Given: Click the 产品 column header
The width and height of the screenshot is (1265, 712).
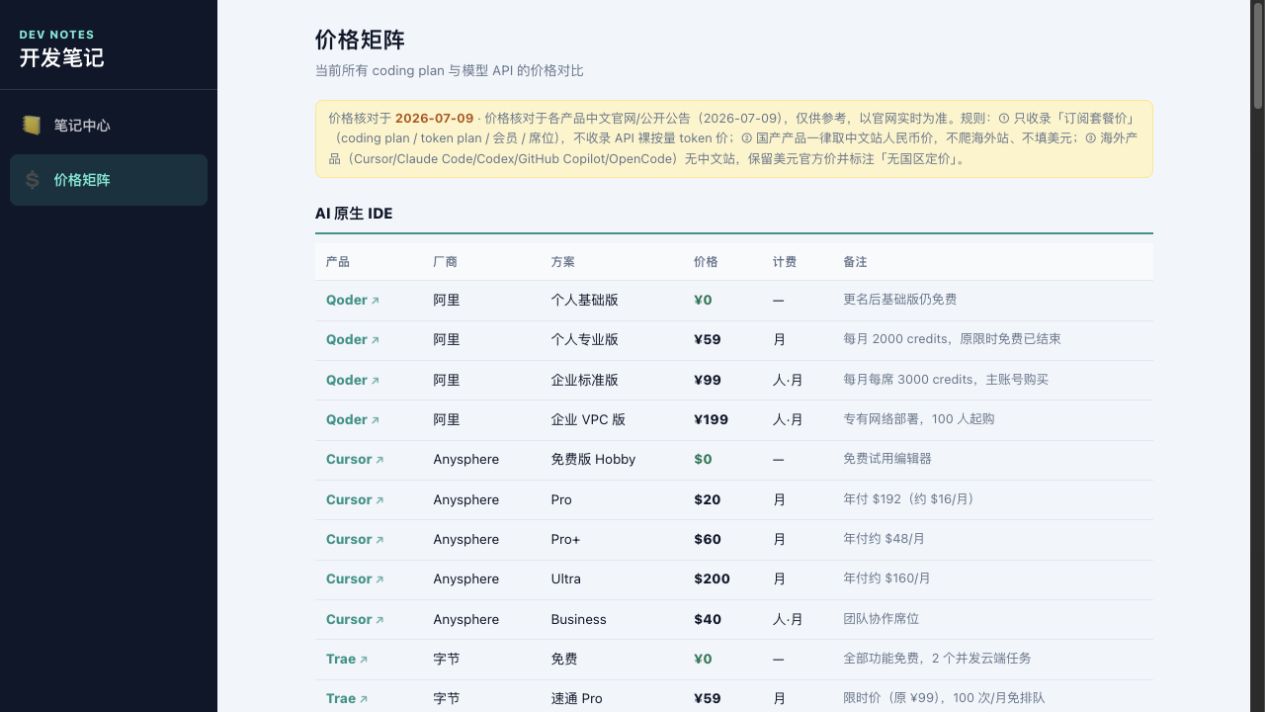Looking at the screenshot, I should point(338,262).
